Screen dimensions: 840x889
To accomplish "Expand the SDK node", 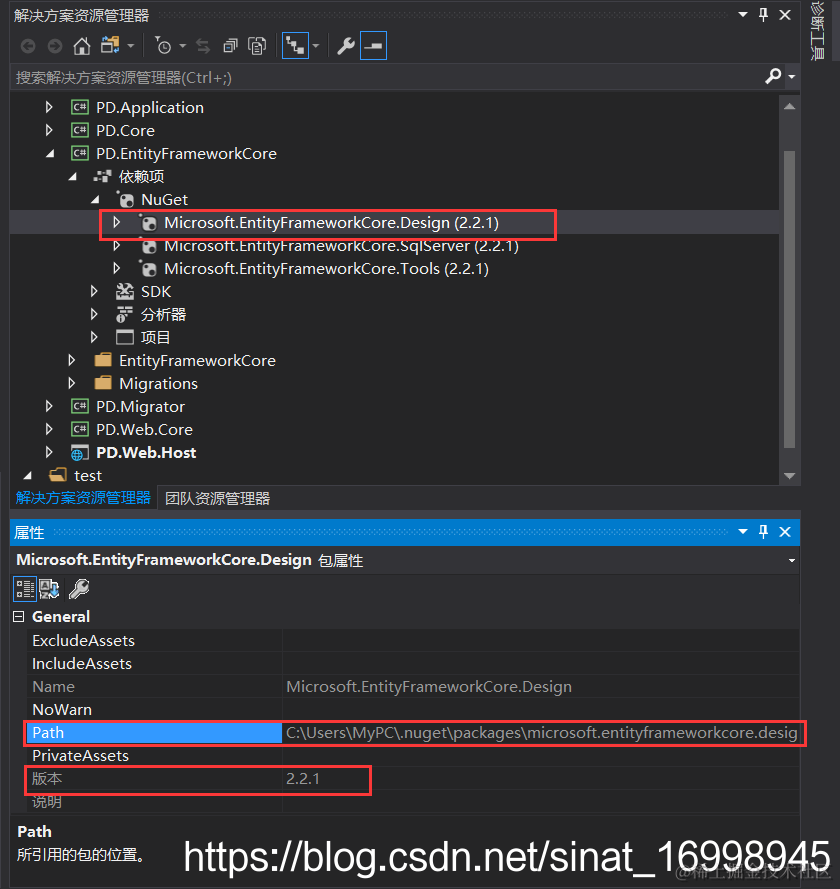I will click(x=95, y=291).
